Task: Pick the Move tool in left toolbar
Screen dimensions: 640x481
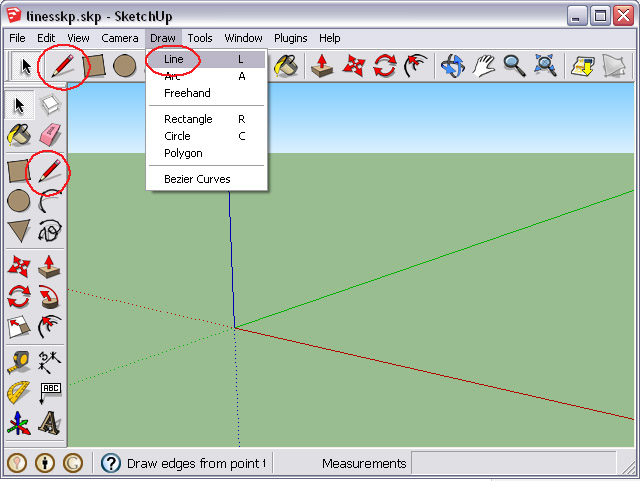Action: point(19,267)
